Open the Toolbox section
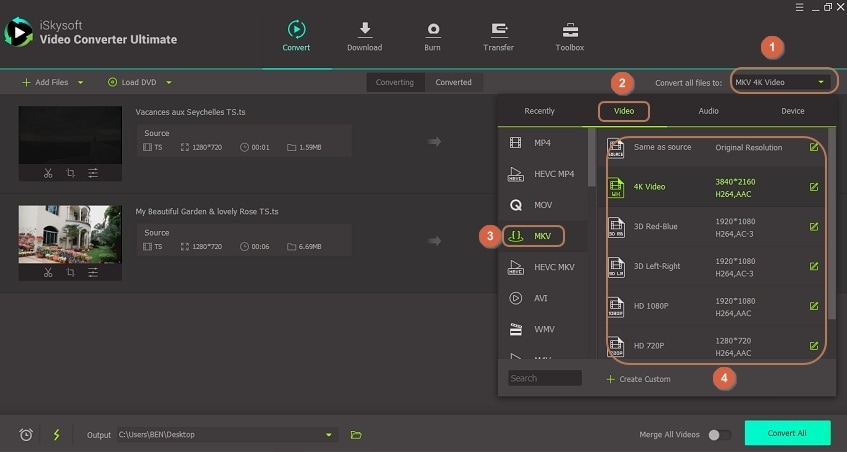This screenshot has height=452, width=847. [570, 36]
